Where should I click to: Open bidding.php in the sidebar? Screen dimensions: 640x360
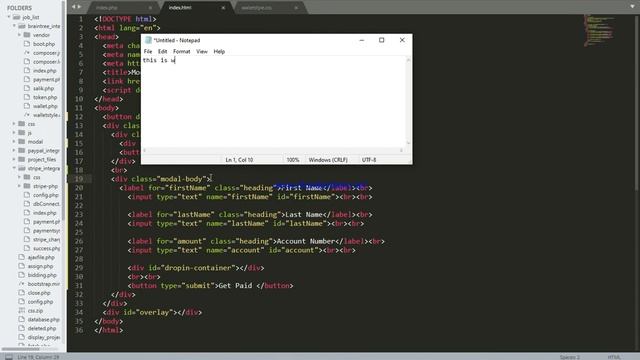point(42,275)
